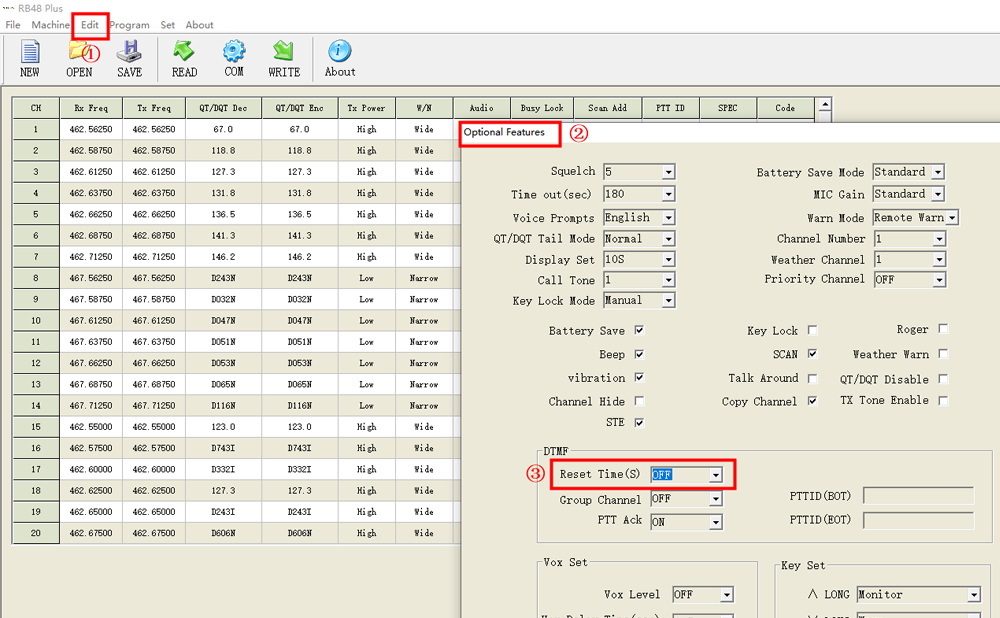Image resolution: width=1000 pixels, height=618 pixels.
Task: Toggle the Weather Warn checkbox
Action: (x=943, y=354)
